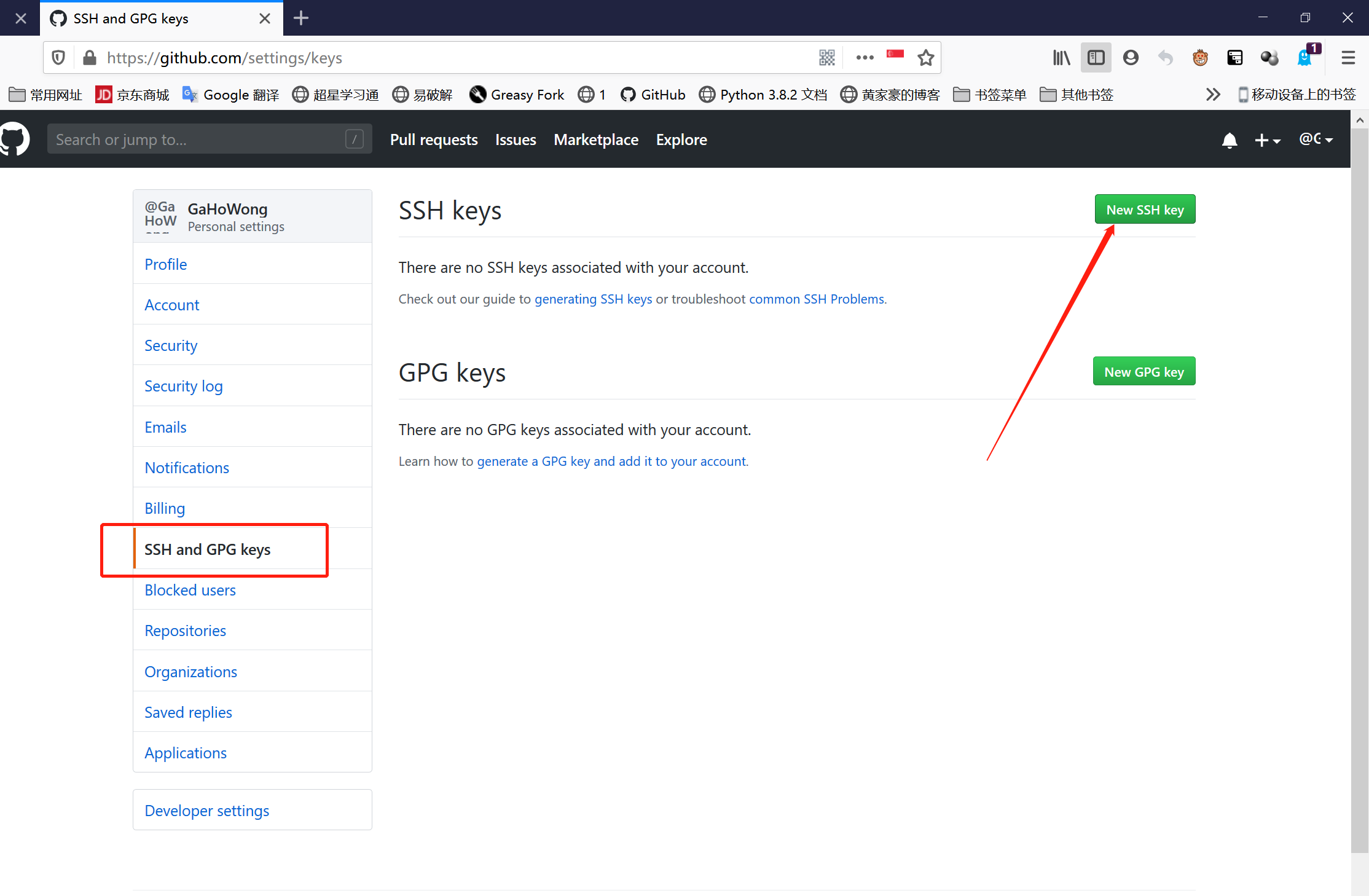Open Security log in settings sidebar
This screenshot has height=896, width=1369.
click(x=183, y=386)
